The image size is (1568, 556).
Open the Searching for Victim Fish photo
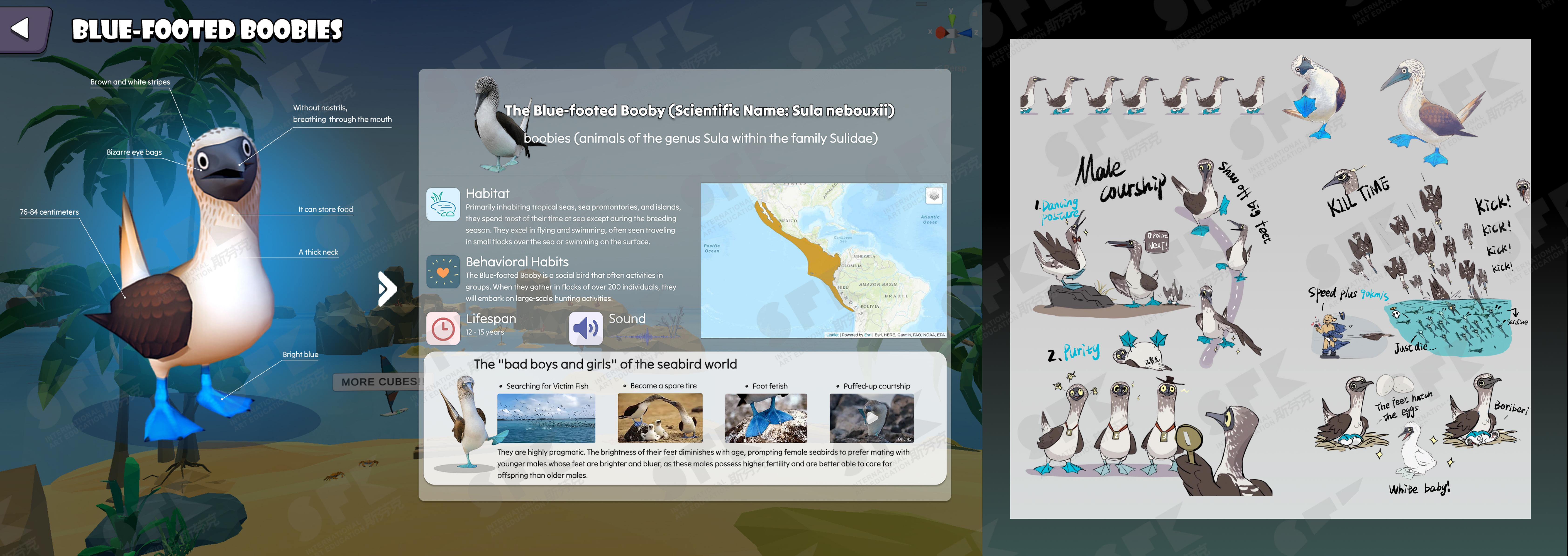point(546,418)
